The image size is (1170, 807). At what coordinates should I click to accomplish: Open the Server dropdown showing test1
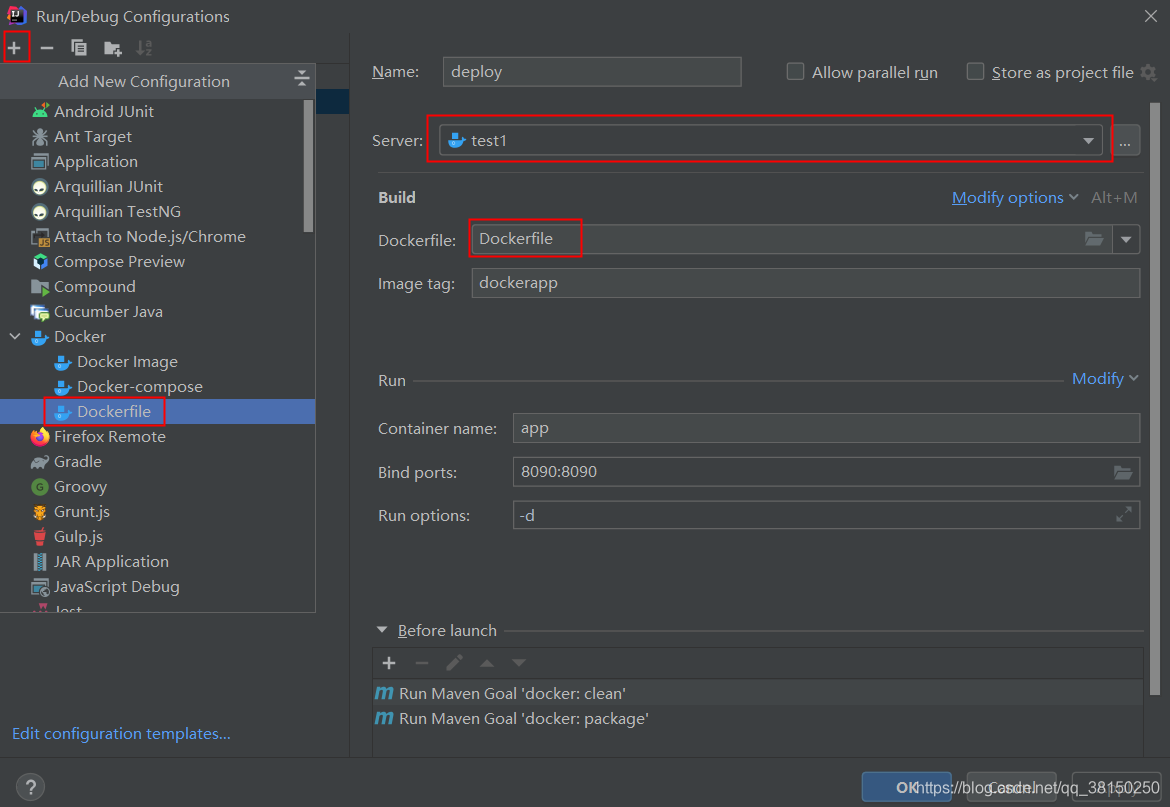click(x=1088, y=140)
